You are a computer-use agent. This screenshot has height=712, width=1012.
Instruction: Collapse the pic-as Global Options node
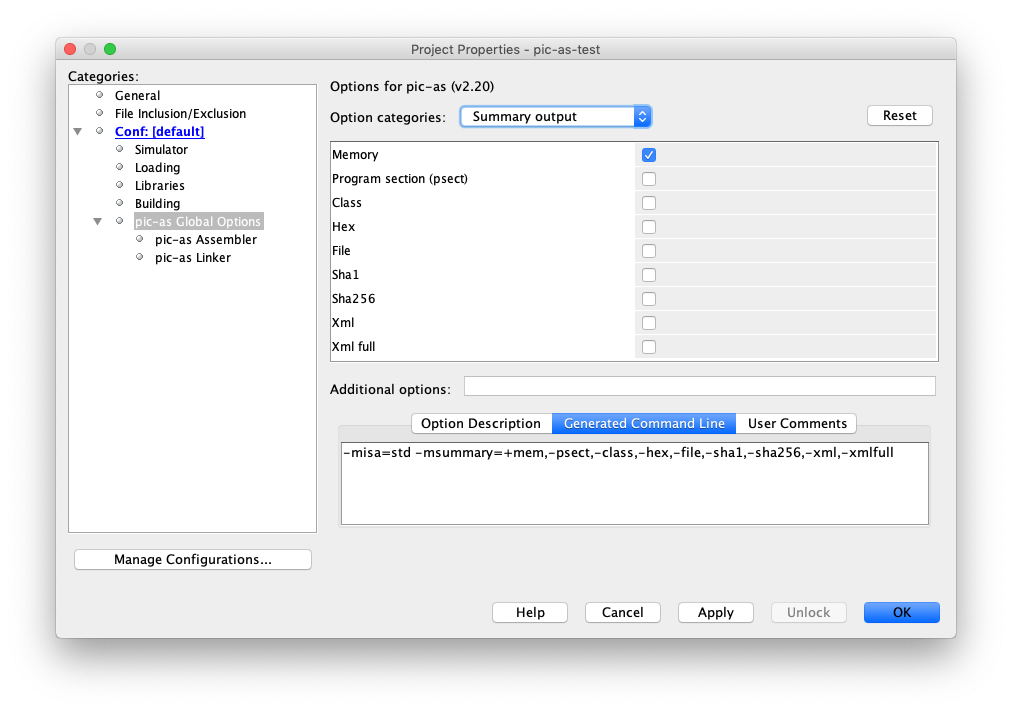pyautogui.click(x=98, y=222)
